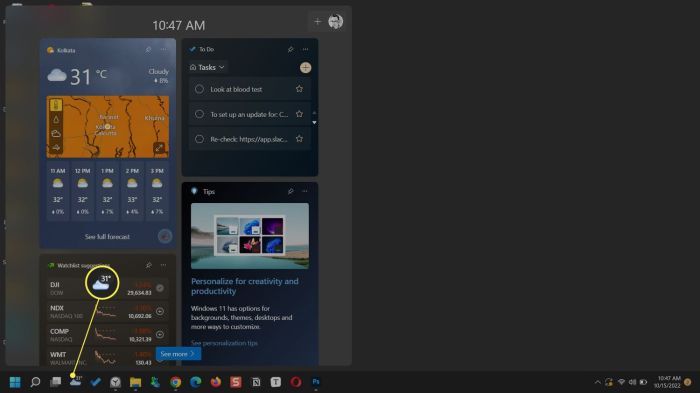Open more options for Watchlist widget
This screenshot has height=393, width=700.
click(x=163, y=265)
